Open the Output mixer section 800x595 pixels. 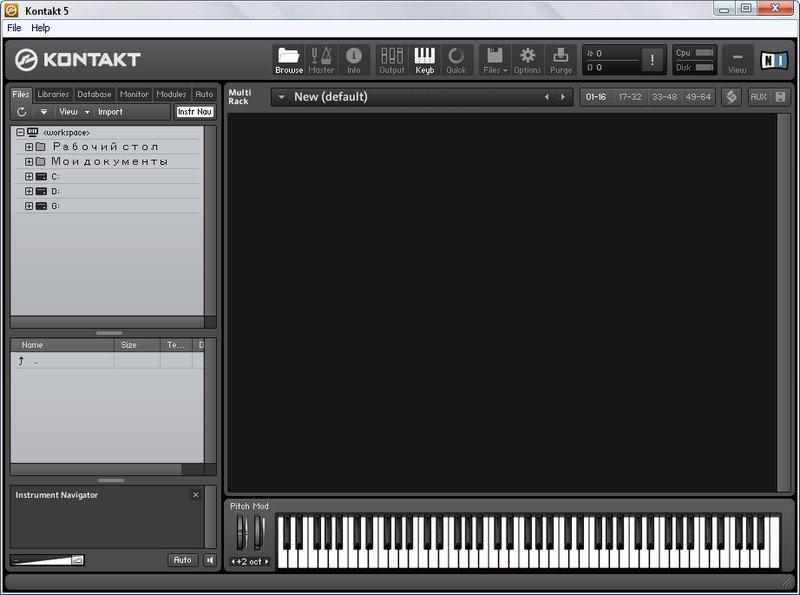392,59
